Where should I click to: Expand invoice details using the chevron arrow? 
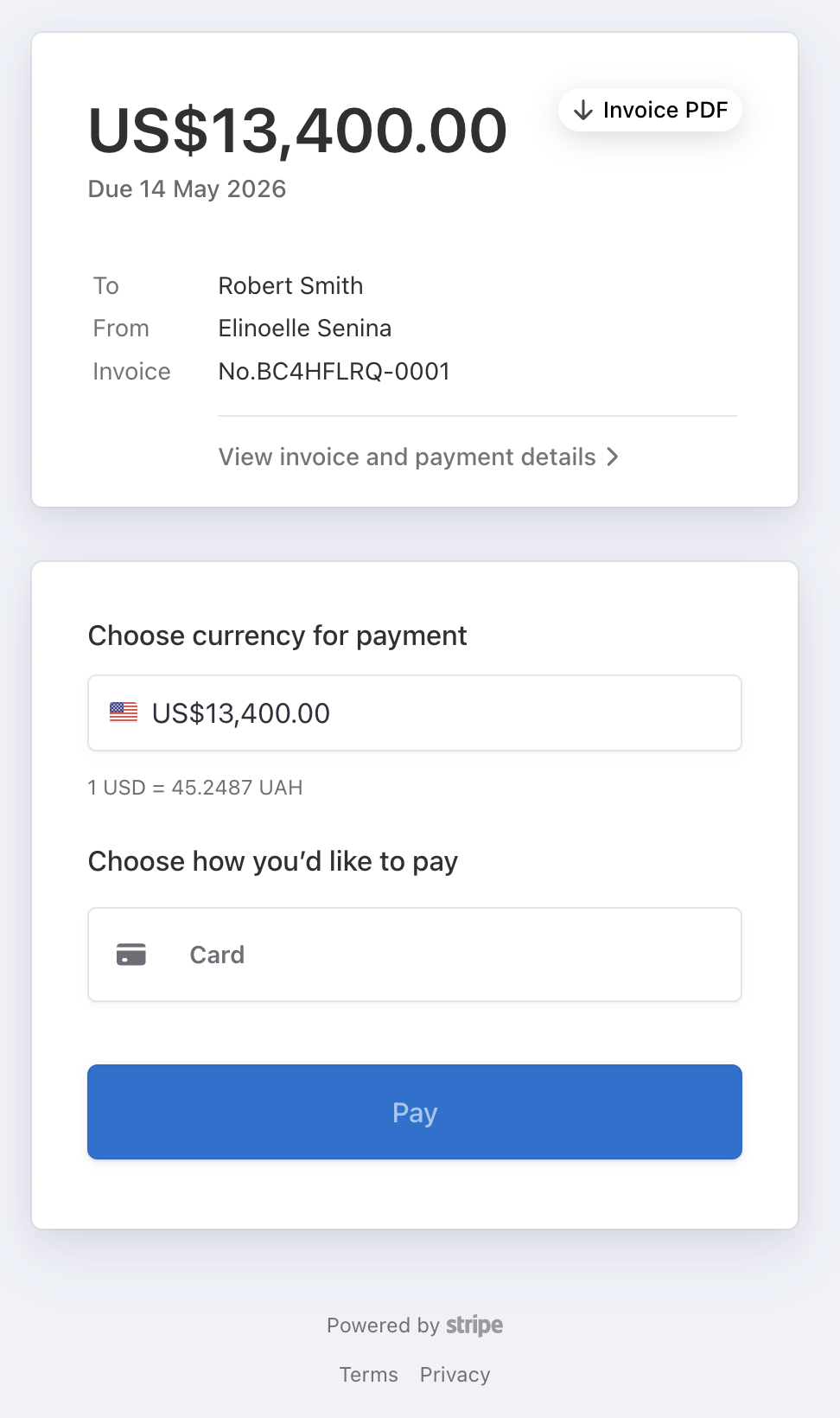click(x=613, y=457)
